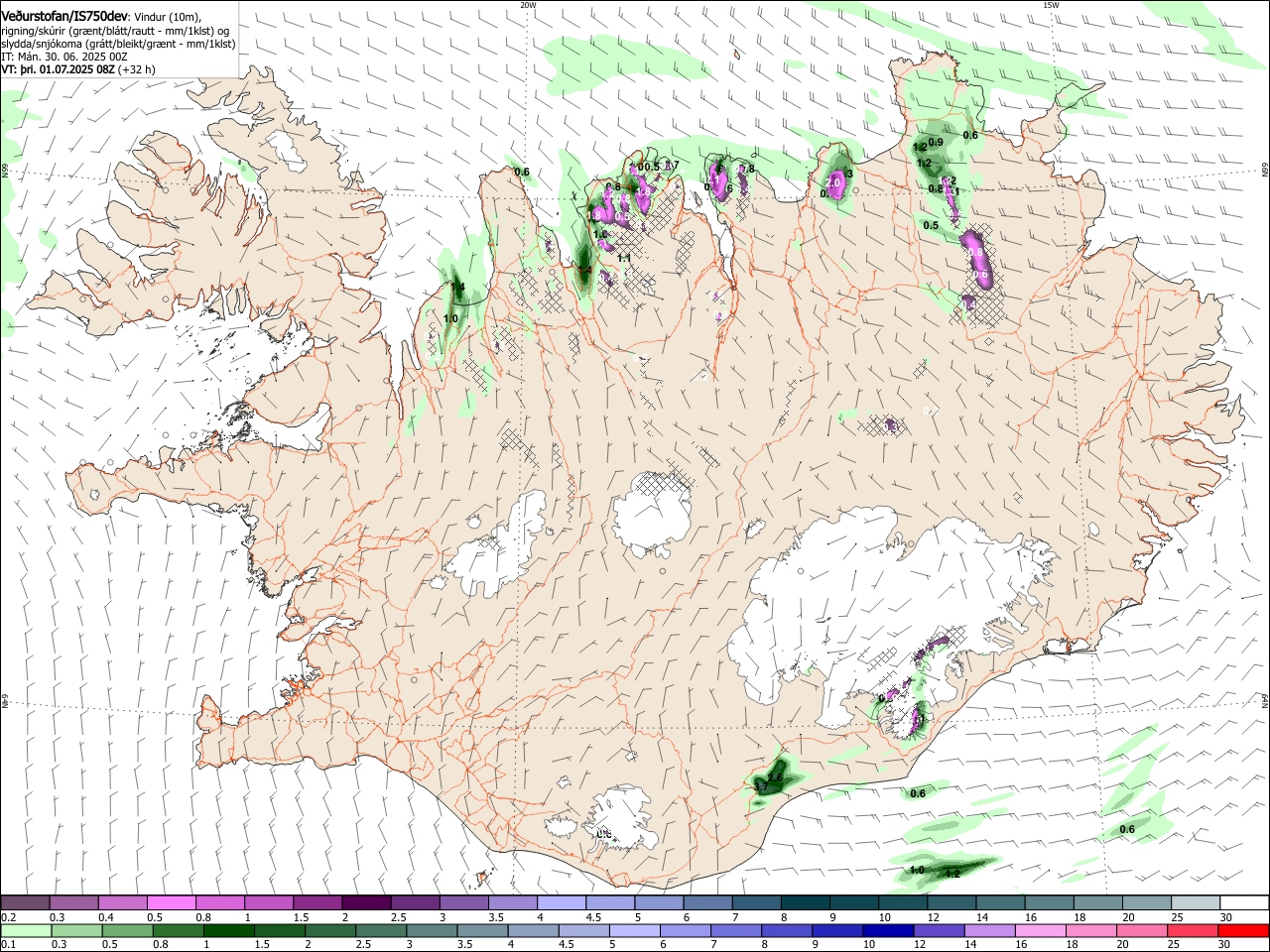Click the Veðurstofan/IS750dev title text

(x=64, y=15)
